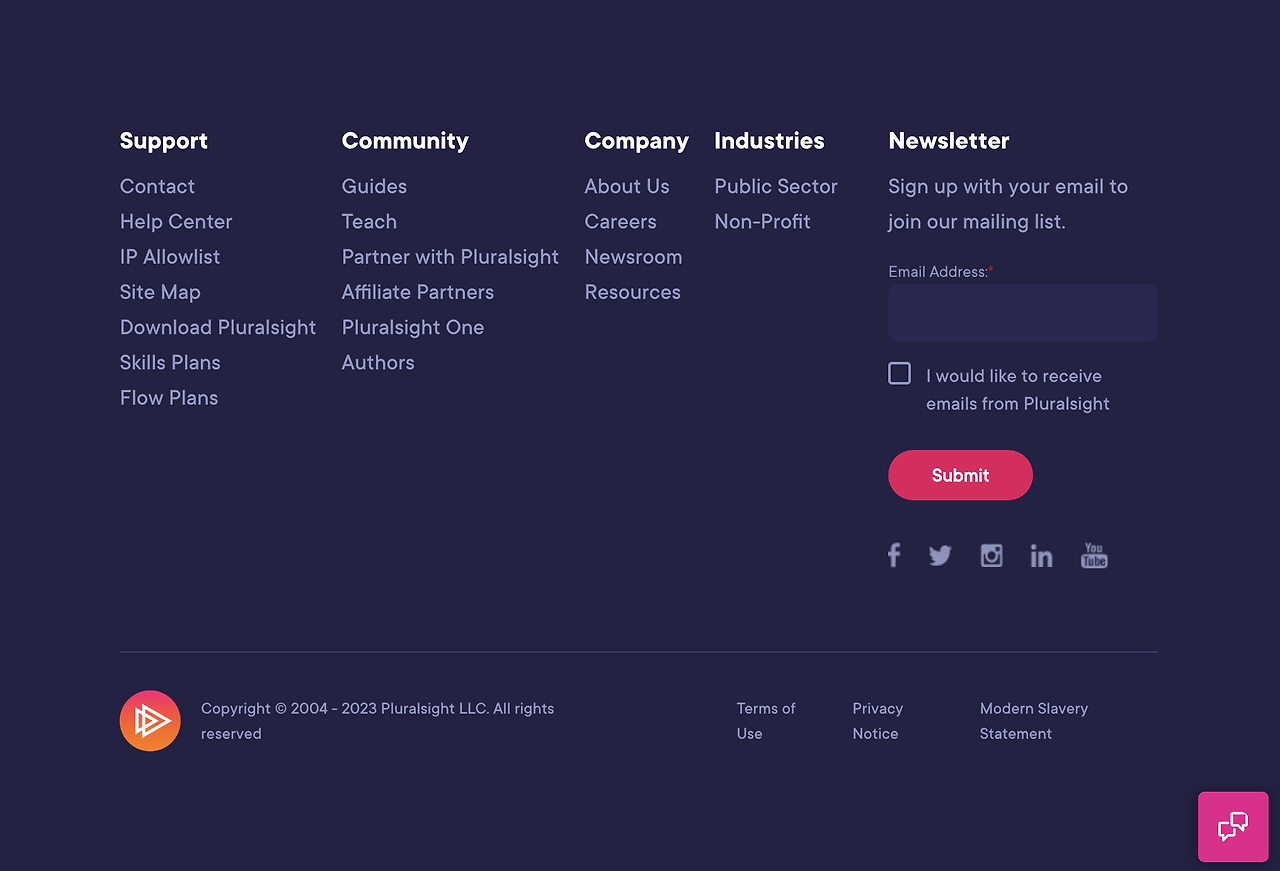Click the Pluralsight logo in footer
1280x871 pixels.
pyautogui.click(x=150, y=721)
